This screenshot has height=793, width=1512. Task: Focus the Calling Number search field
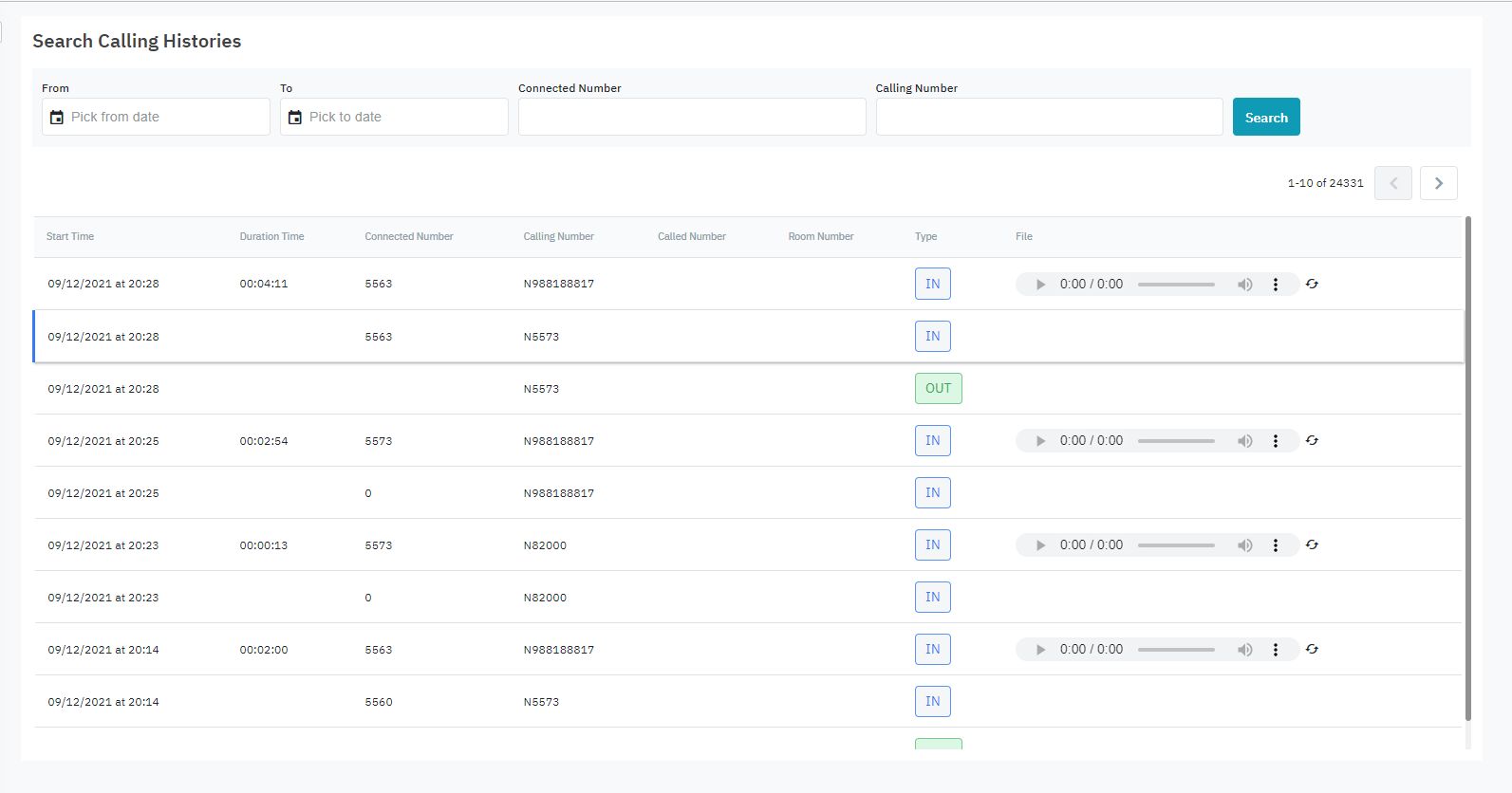1048,118
